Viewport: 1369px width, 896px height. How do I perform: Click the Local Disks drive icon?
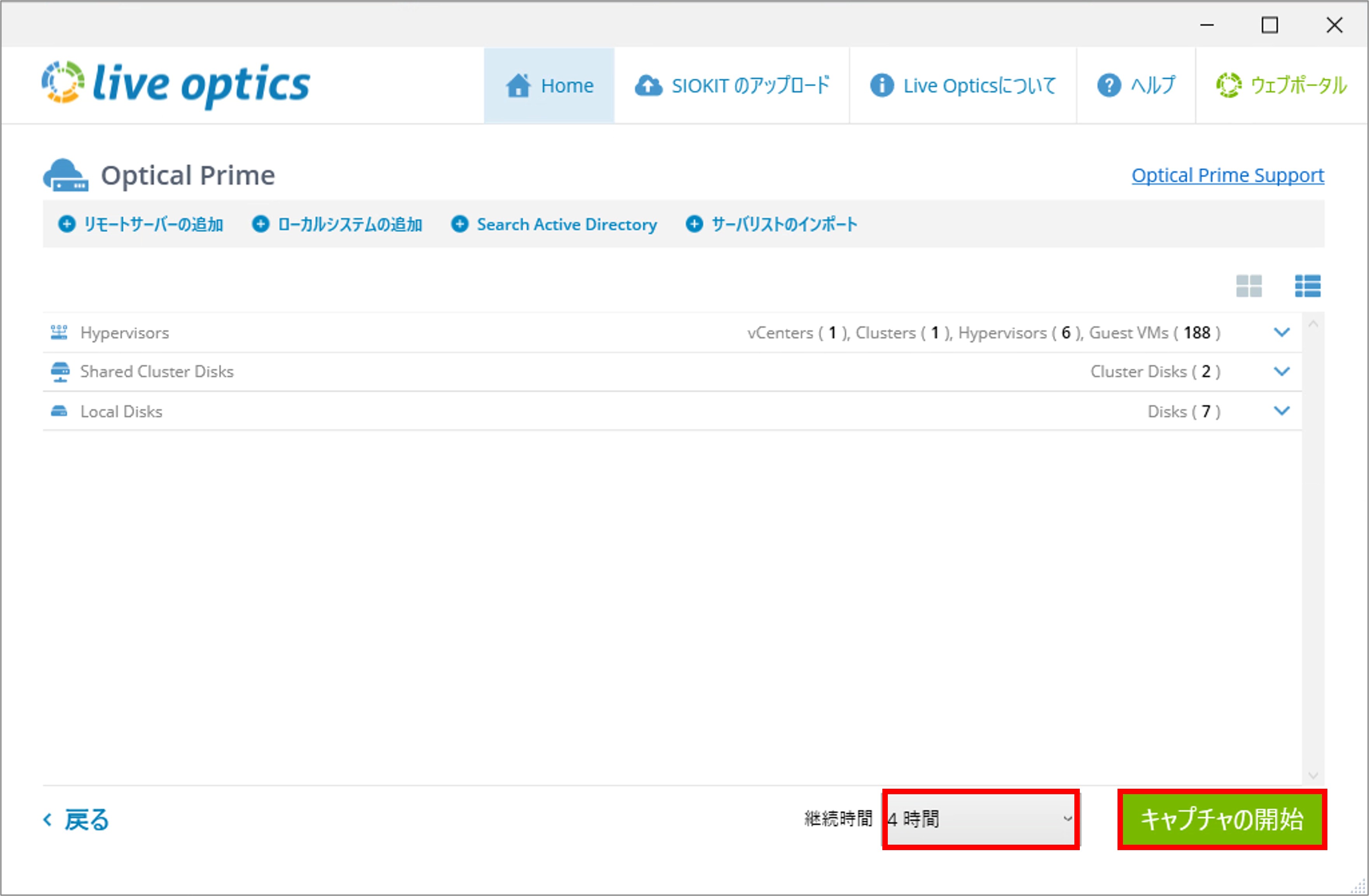59,411
